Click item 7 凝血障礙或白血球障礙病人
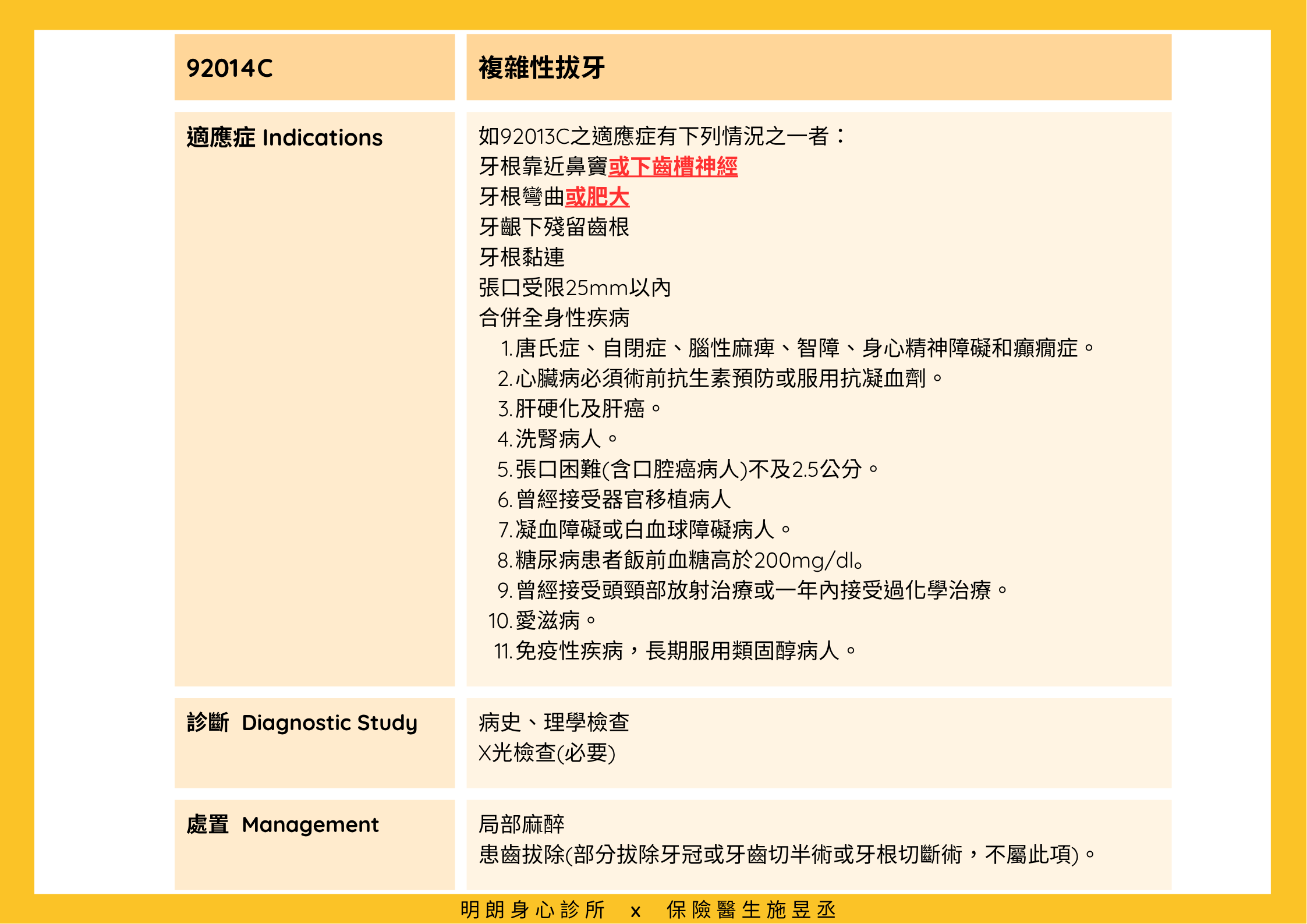The height and width of the screenshot is (924, 1307). [x=644, y=530]
